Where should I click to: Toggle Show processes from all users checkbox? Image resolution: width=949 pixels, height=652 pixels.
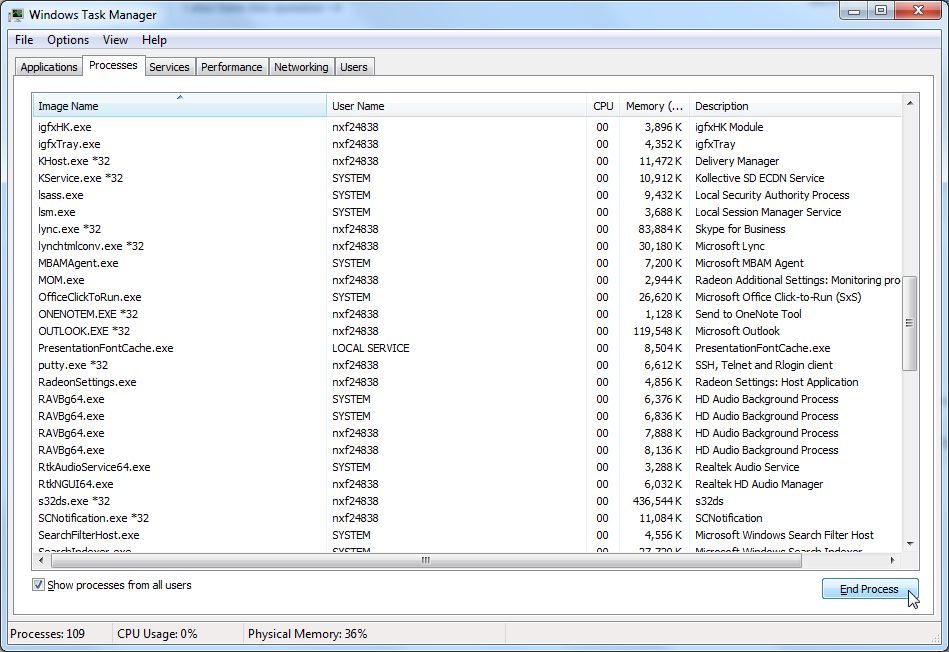click(x=38, y=585)
